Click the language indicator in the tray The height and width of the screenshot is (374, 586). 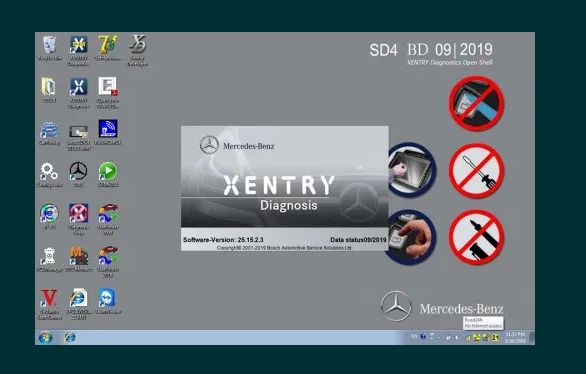point(414,336)
